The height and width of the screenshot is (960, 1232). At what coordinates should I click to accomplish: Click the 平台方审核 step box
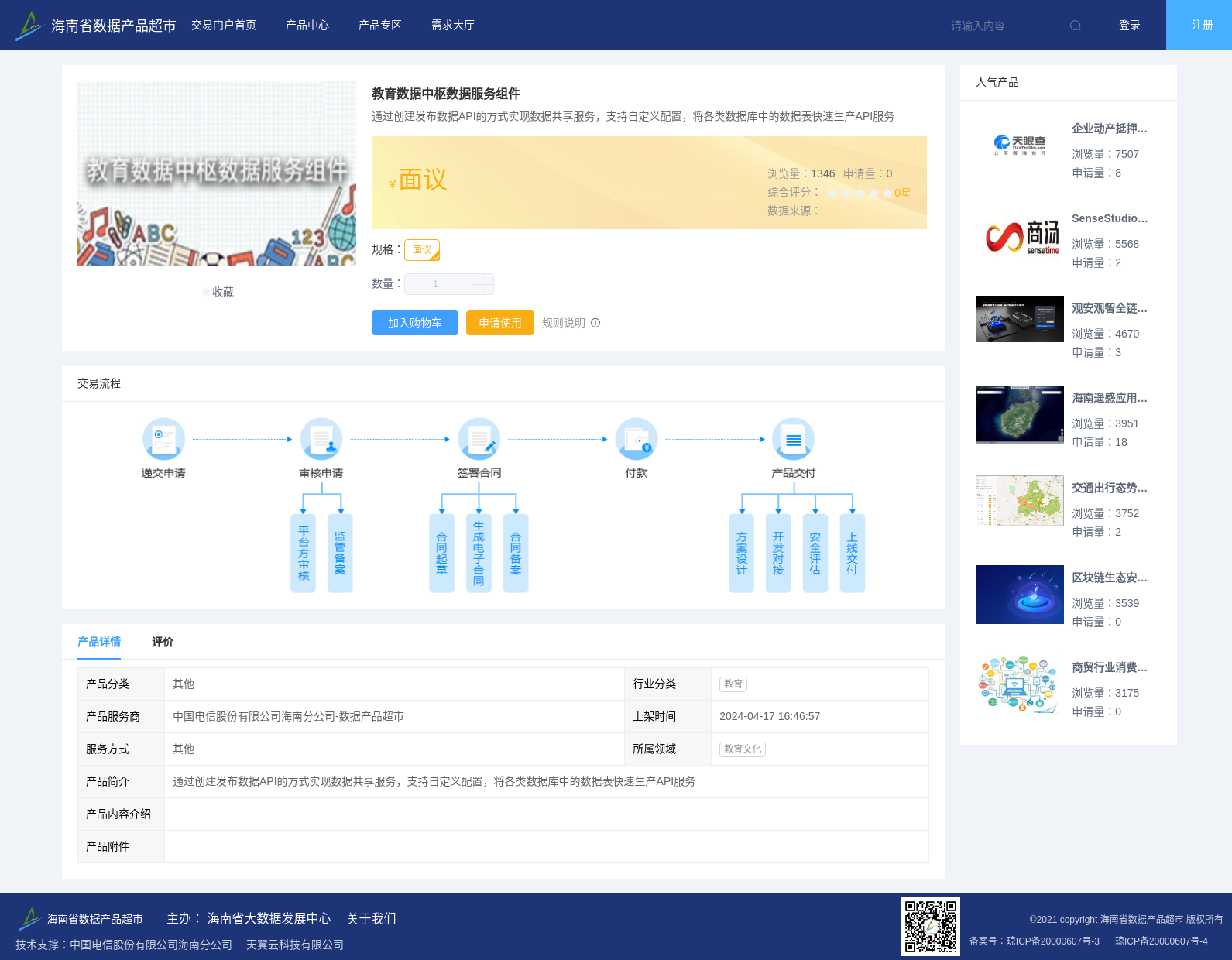click(x=303, y=554)
